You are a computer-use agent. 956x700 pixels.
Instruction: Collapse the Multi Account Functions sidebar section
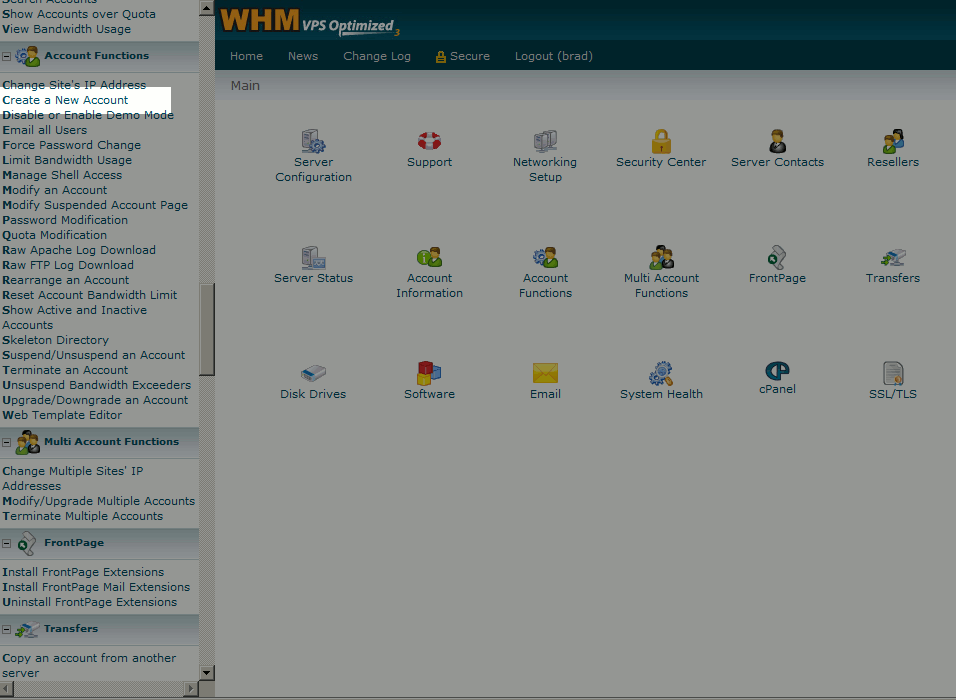tap(7, 442)
